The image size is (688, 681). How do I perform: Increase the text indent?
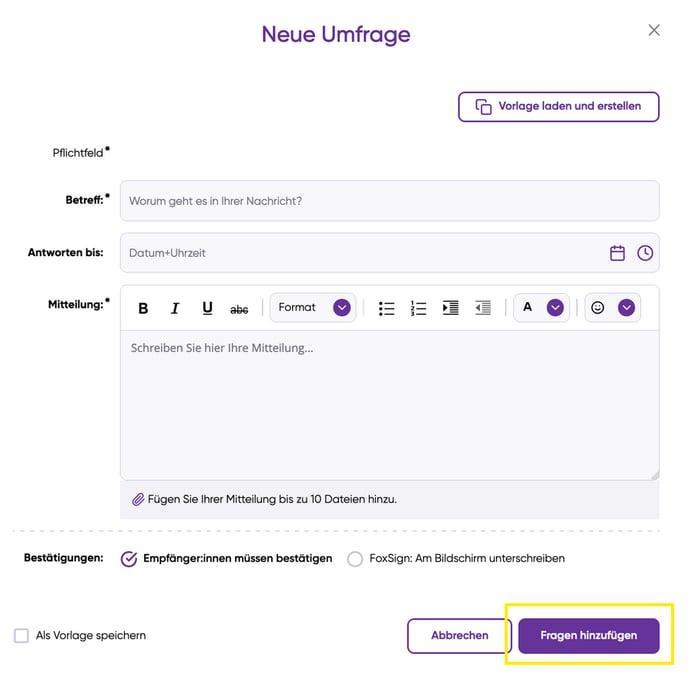tap(451, 308)
